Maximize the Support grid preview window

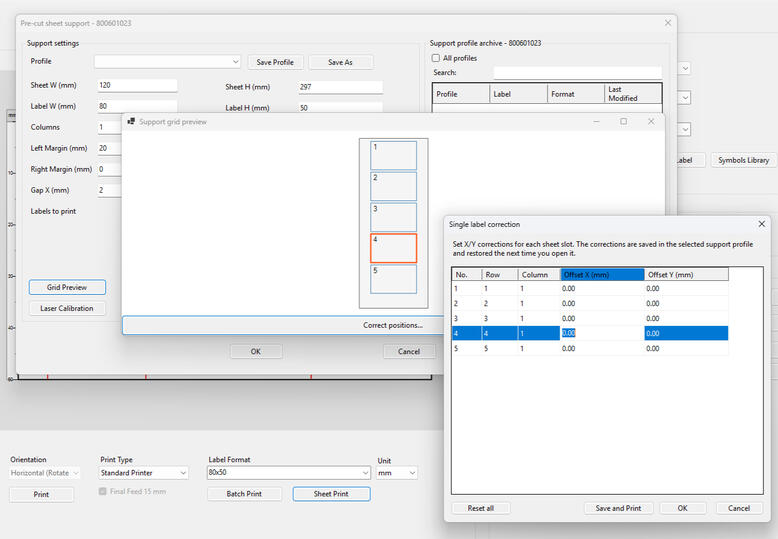tap(623, 122)
